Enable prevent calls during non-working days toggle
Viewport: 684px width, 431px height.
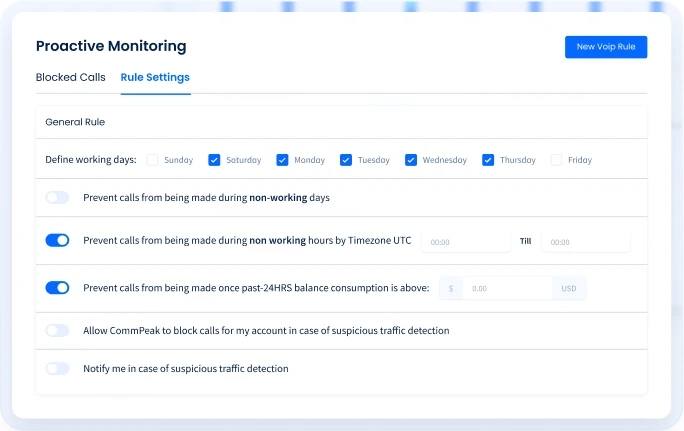click(x=58, y=198)
